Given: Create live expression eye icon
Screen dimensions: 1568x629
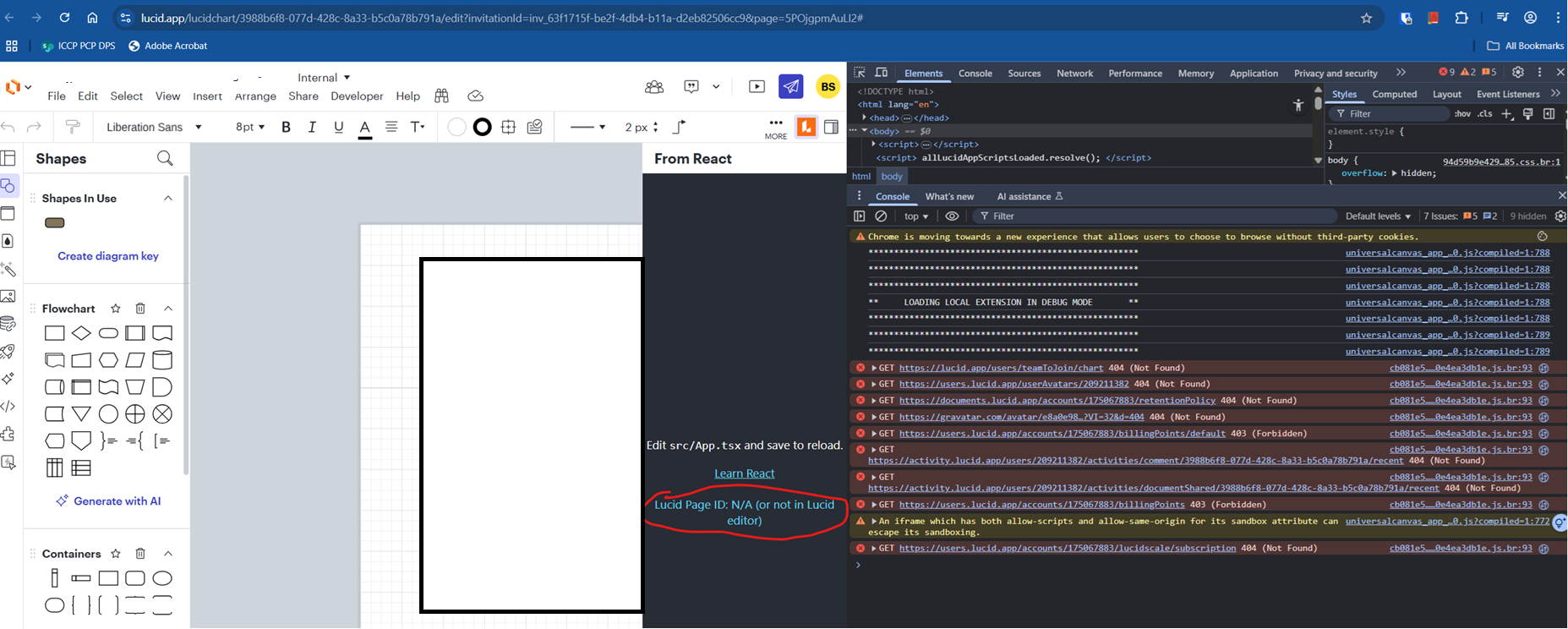Looking at the screenshot, I should [x=952, y=216].
